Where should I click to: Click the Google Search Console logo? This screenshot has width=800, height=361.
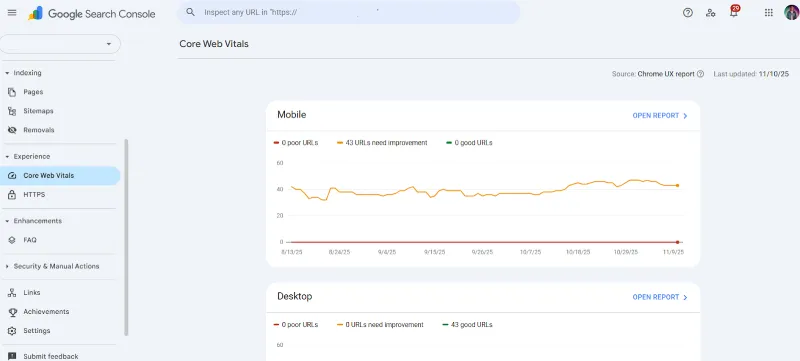pyautogui.click(x=92, y=13)
